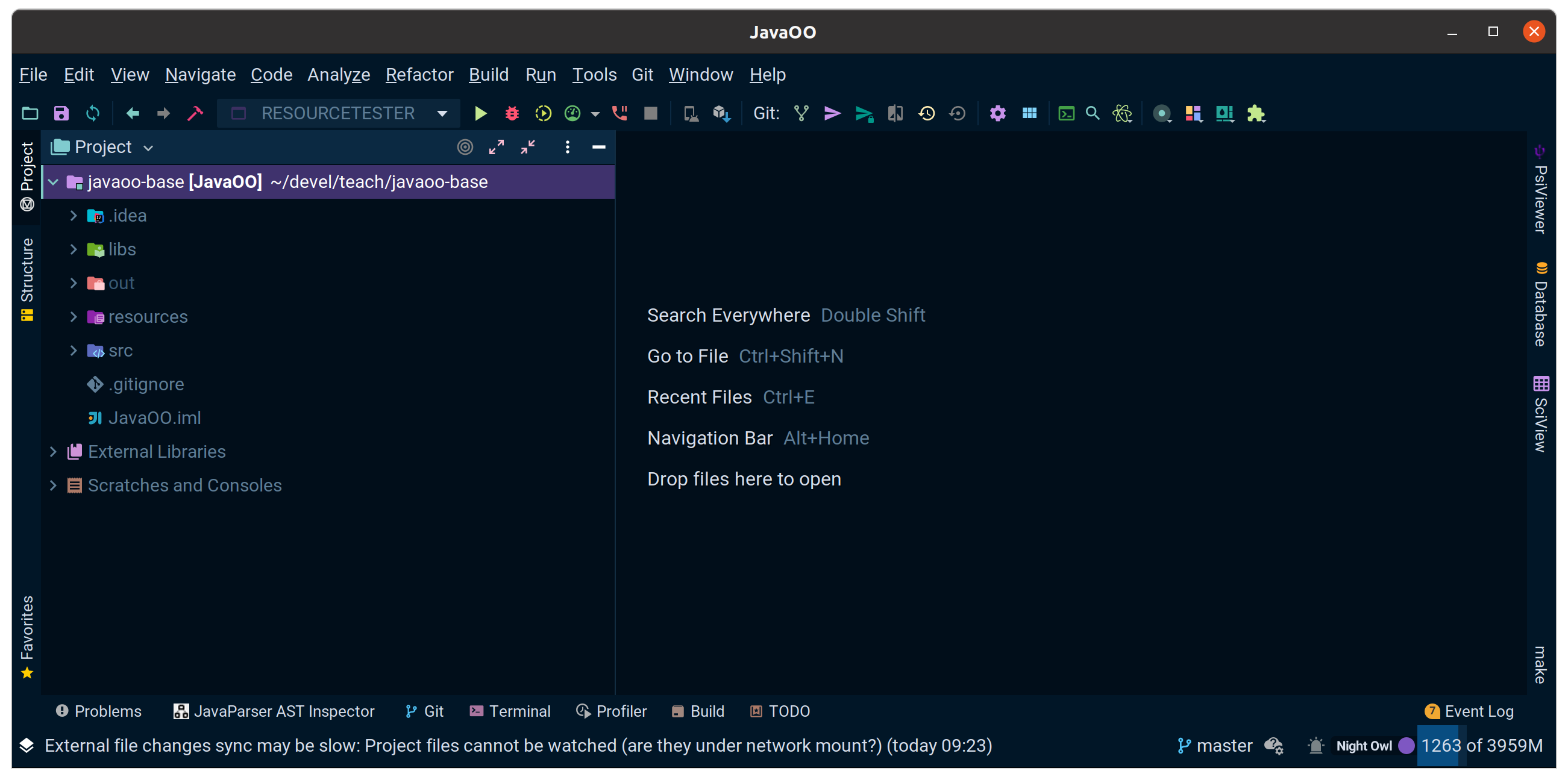
Task: Click the Git compare/diff icon
Action: point(895,114)
